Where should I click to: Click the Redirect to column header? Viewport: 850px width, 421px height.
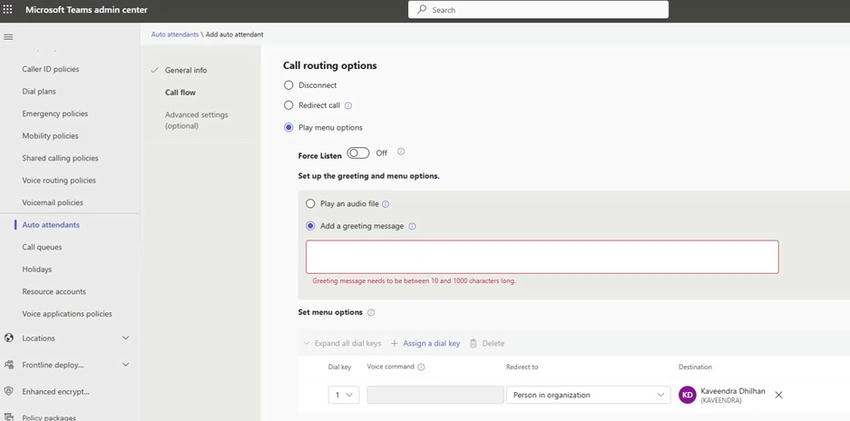coord(522,367)
